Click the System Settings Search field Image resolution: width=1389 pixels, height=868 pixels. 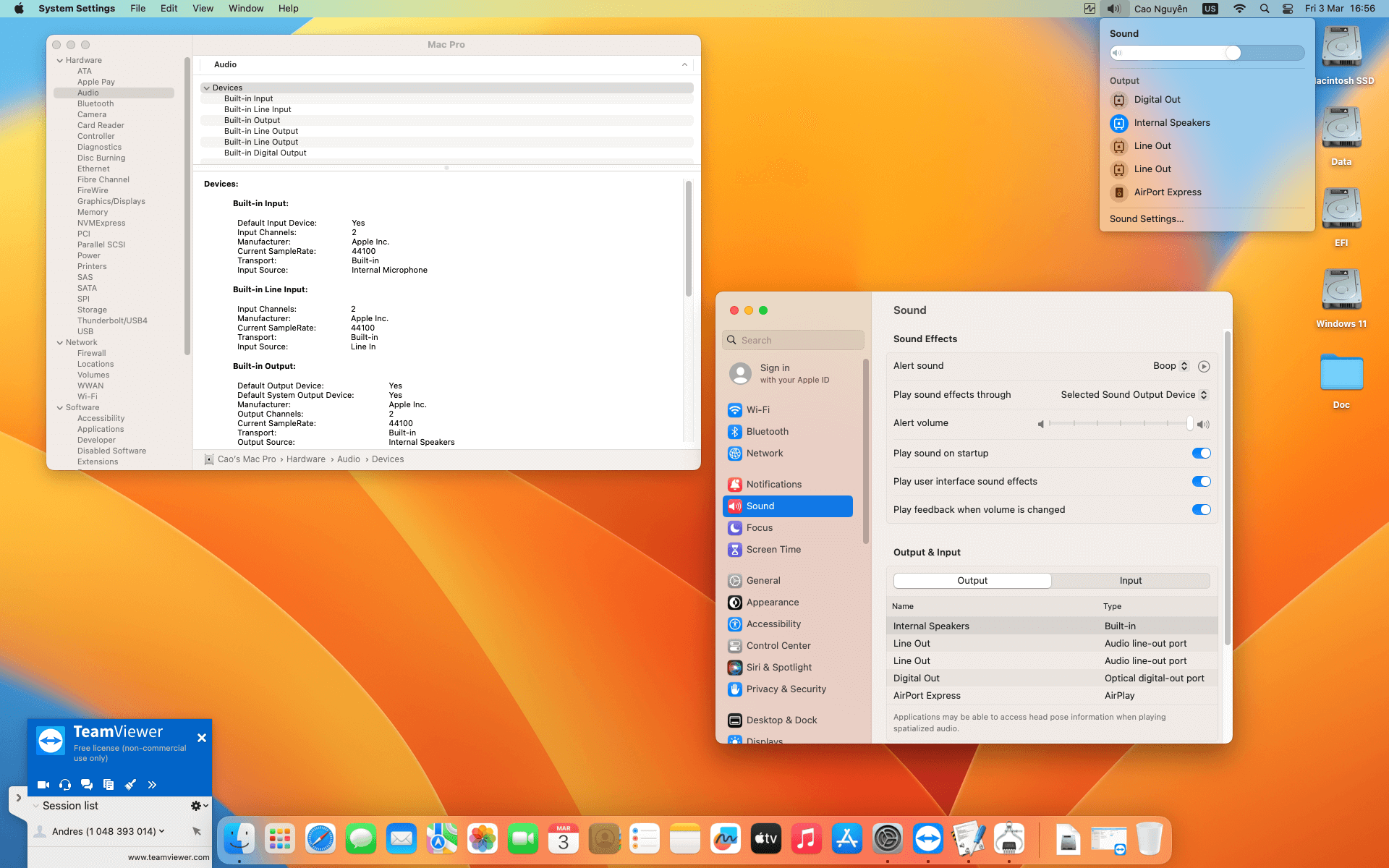pyautogui.click(x=793, y=340)
